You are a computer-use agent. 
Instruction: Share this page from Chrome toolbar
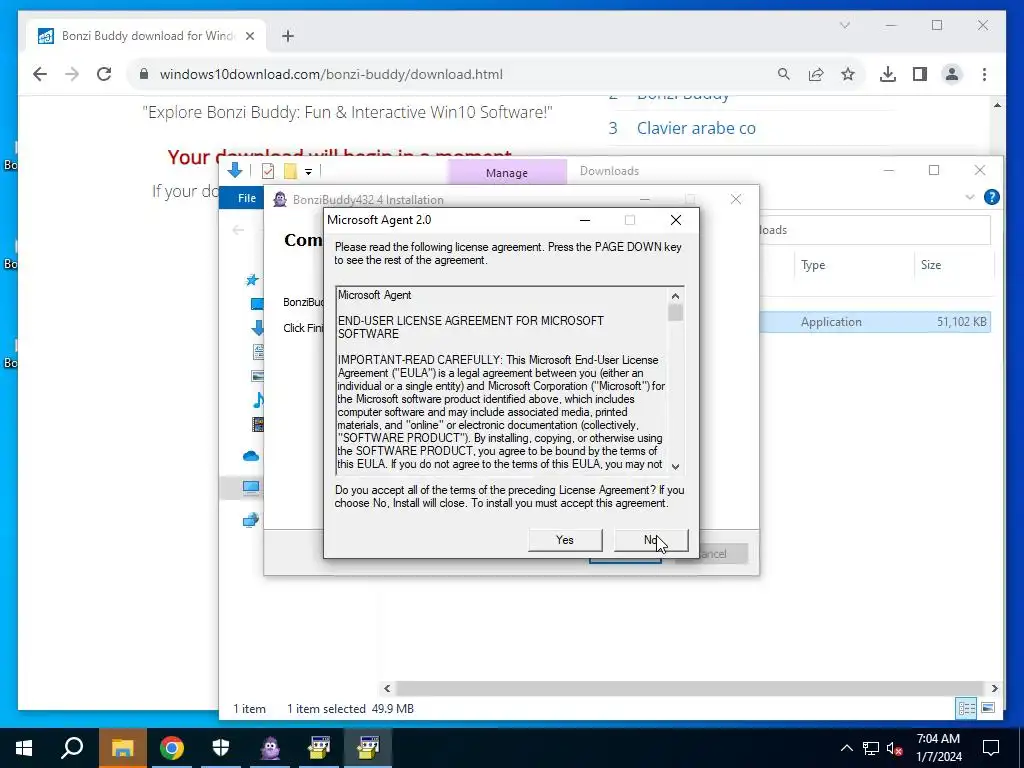[816, 74]
